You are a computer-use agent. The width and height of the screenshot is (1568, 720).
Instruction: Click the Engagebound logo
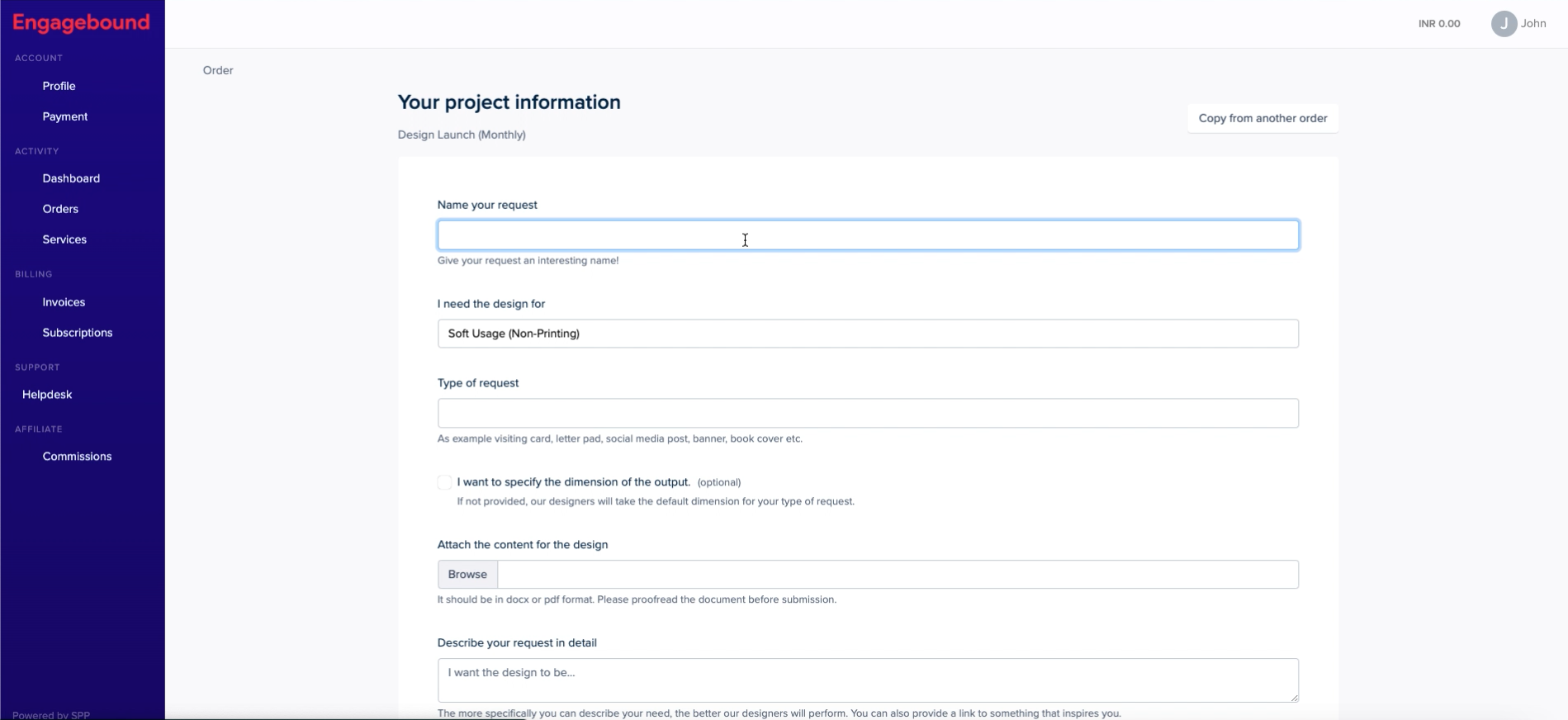point(81,23)
